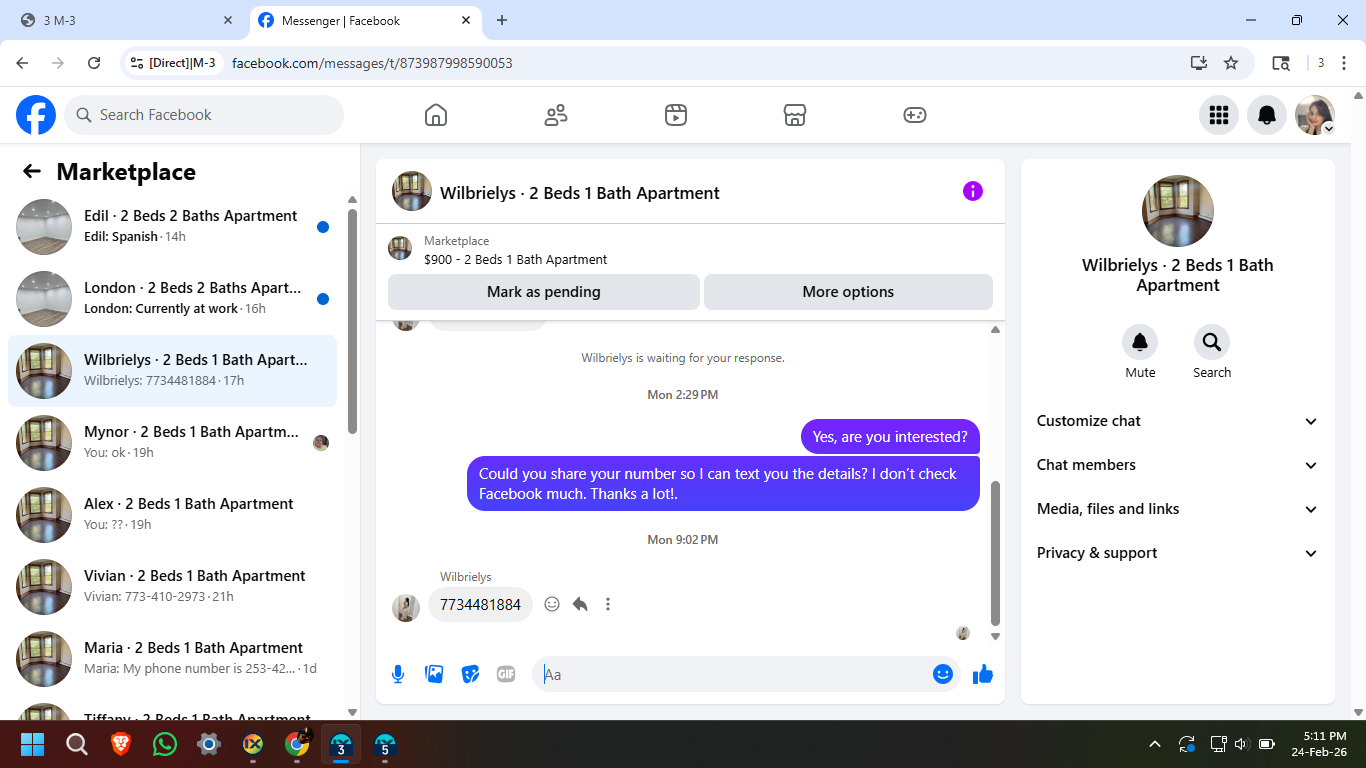The image size is (1366, 768).
Task: Open the Wilbrielys chat header title
Action: 580,193
